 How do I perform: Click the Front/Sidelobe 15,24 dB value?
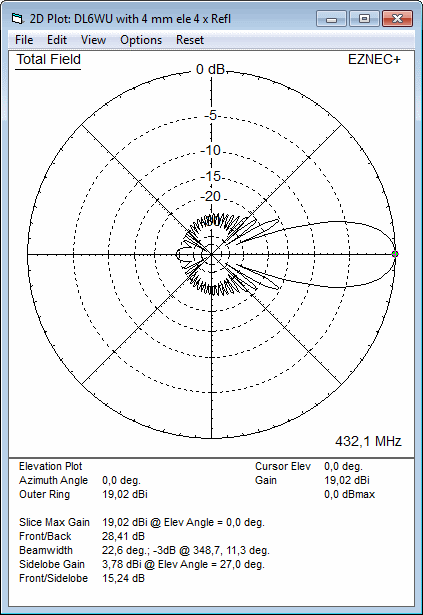point(123,578)
